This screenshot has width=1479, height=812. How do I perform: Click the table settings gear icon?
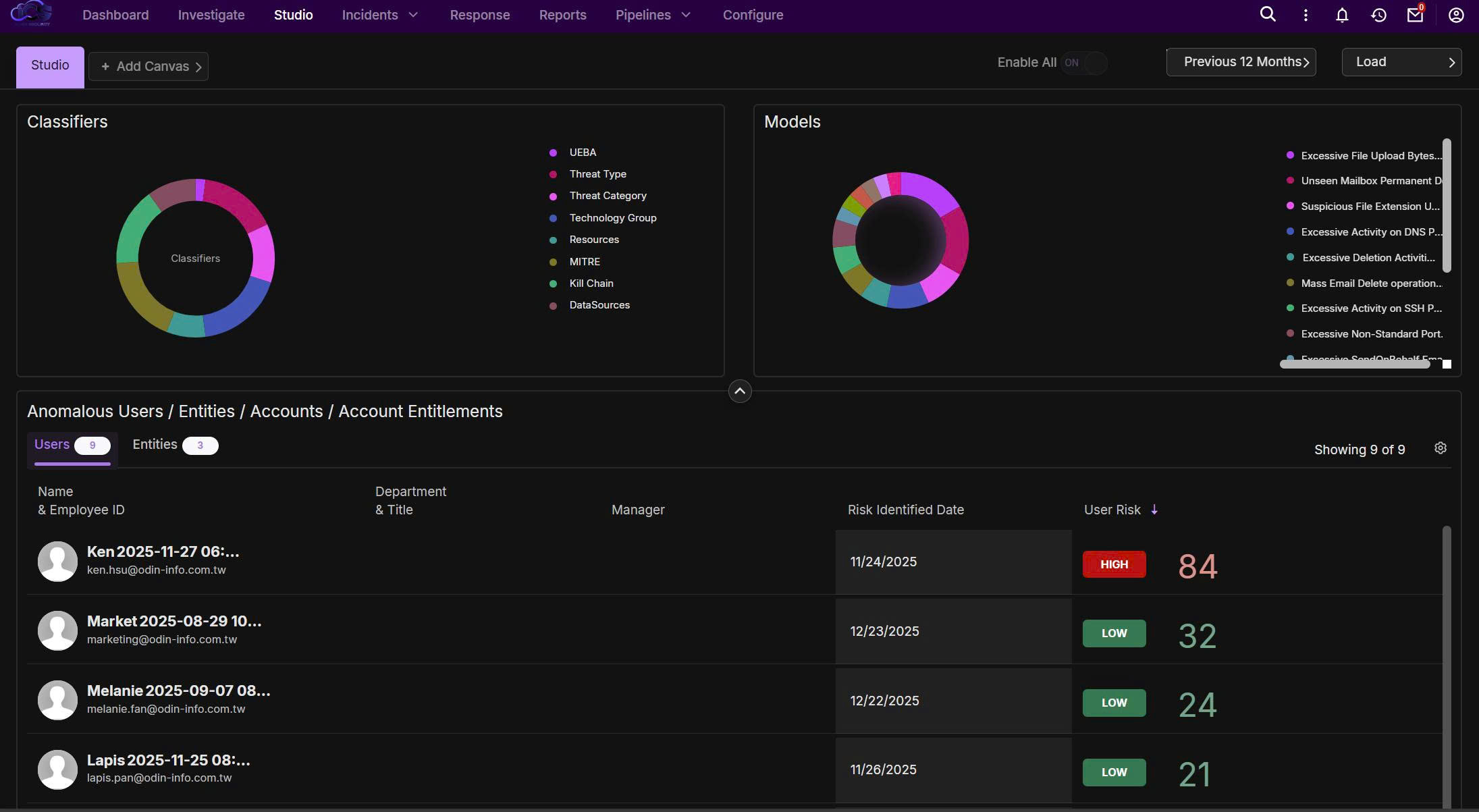1440,448
